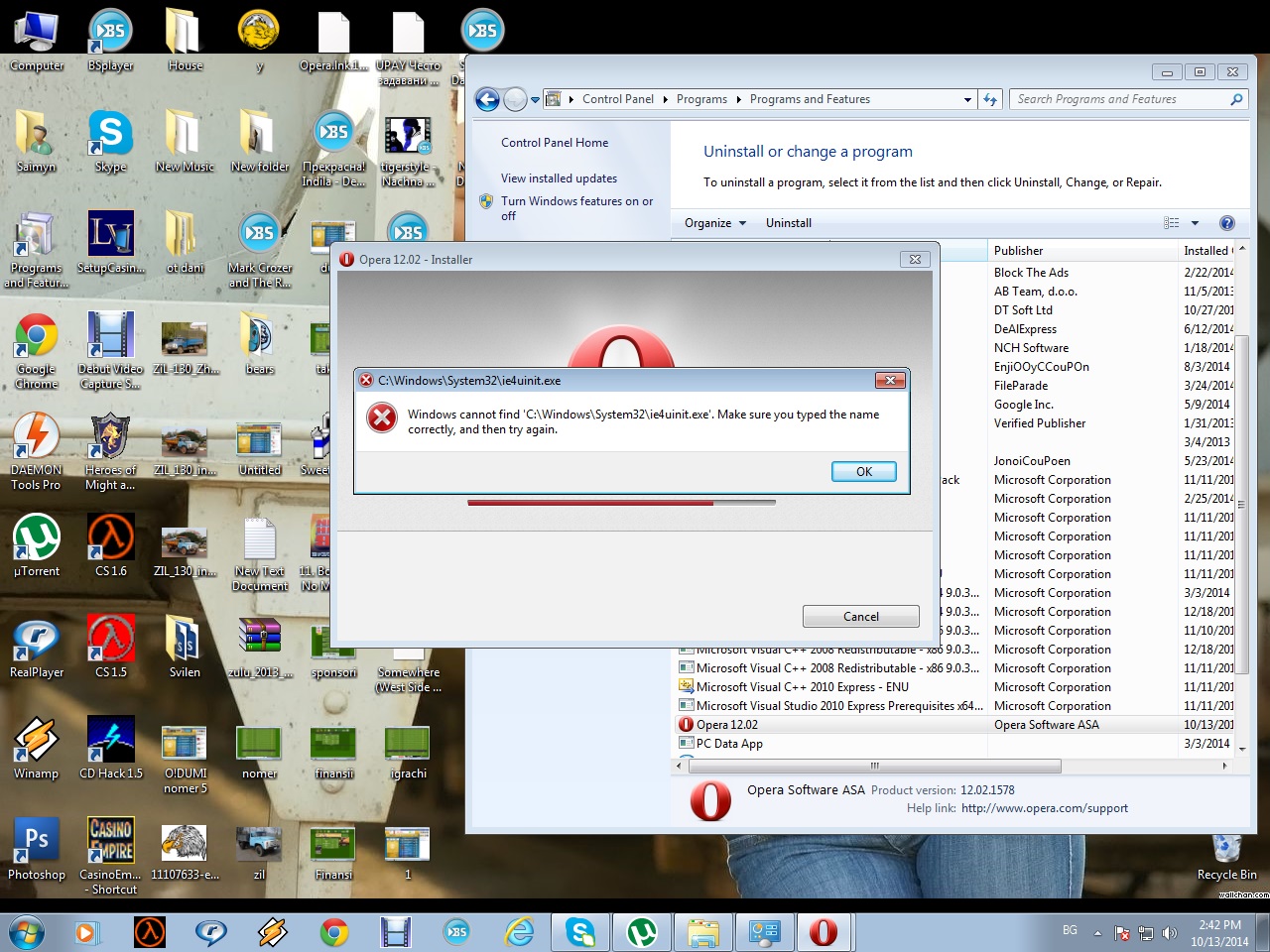Screen dimensions: 1270x952
Task: Expand the Organize dropdown menu
Action: coord(714,223)
